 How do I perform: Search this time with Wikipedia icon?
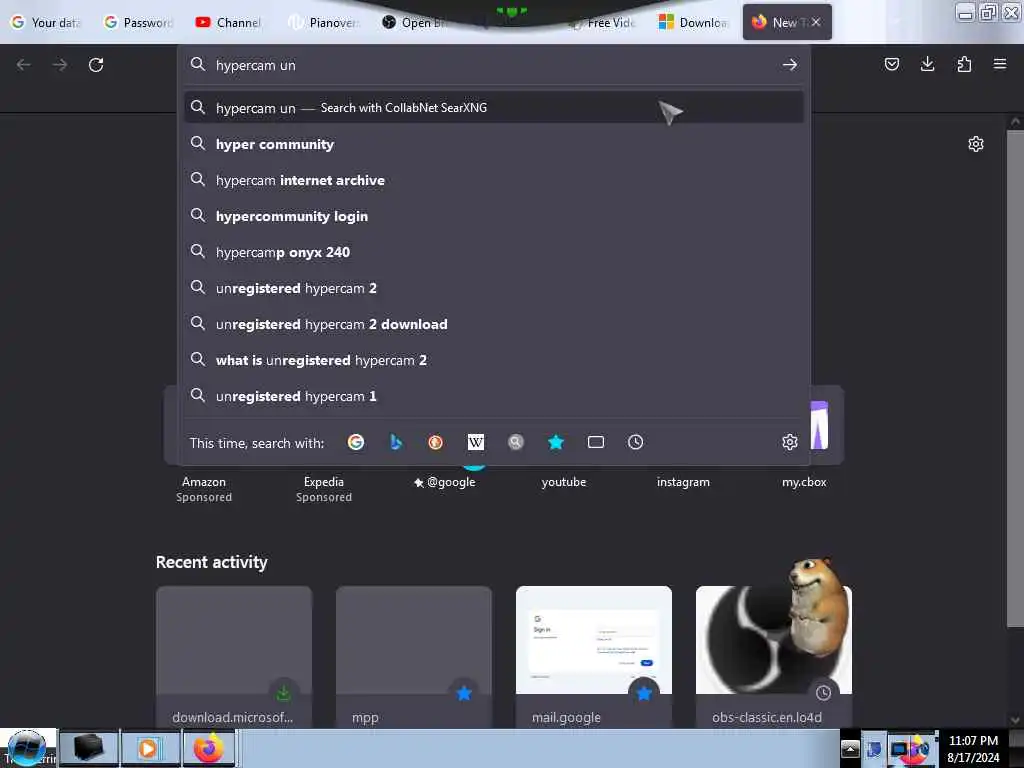(475, 442)
